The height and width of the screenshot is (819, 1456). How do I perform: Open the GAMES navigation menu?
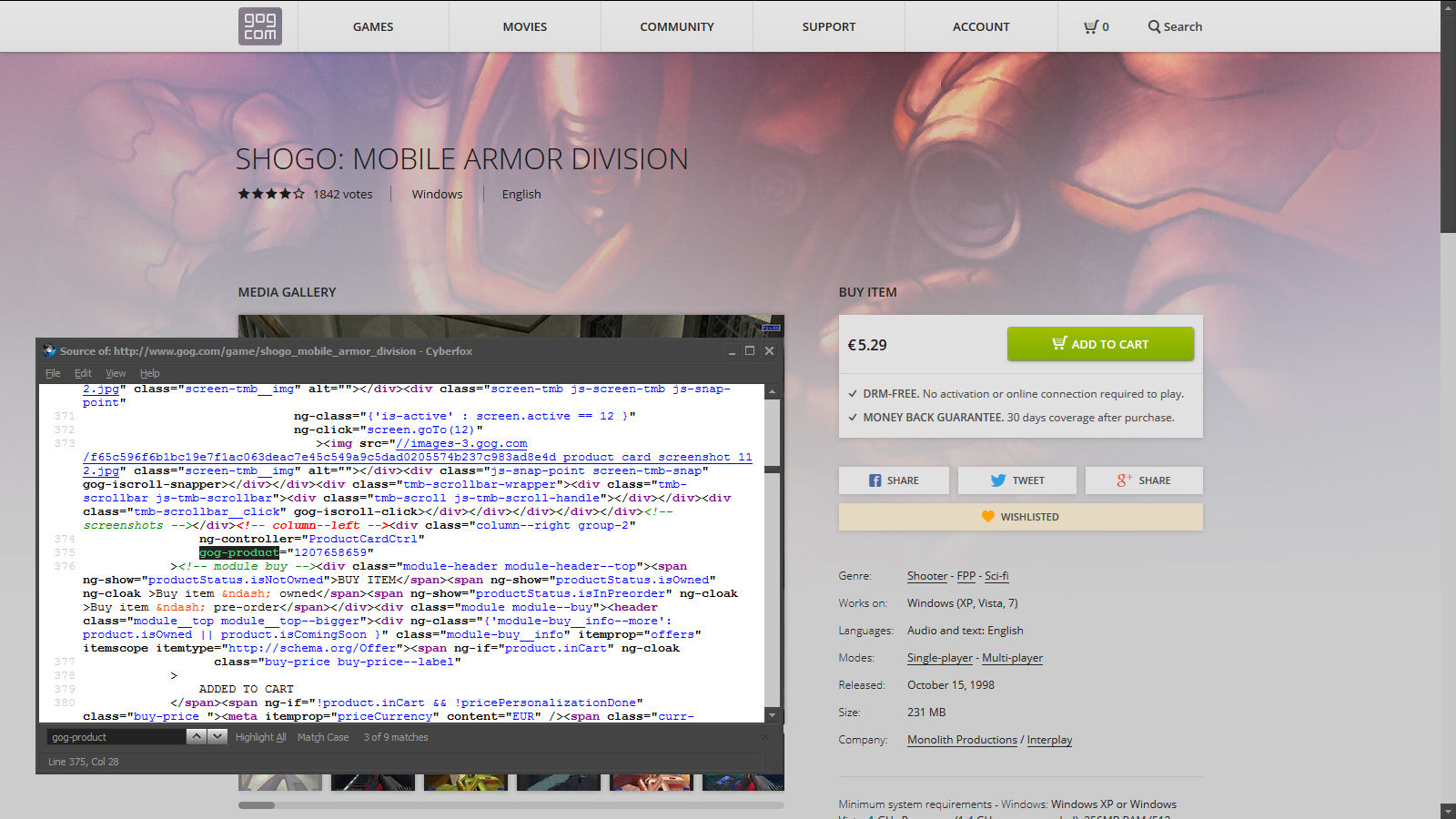click(x=373, y=26)
